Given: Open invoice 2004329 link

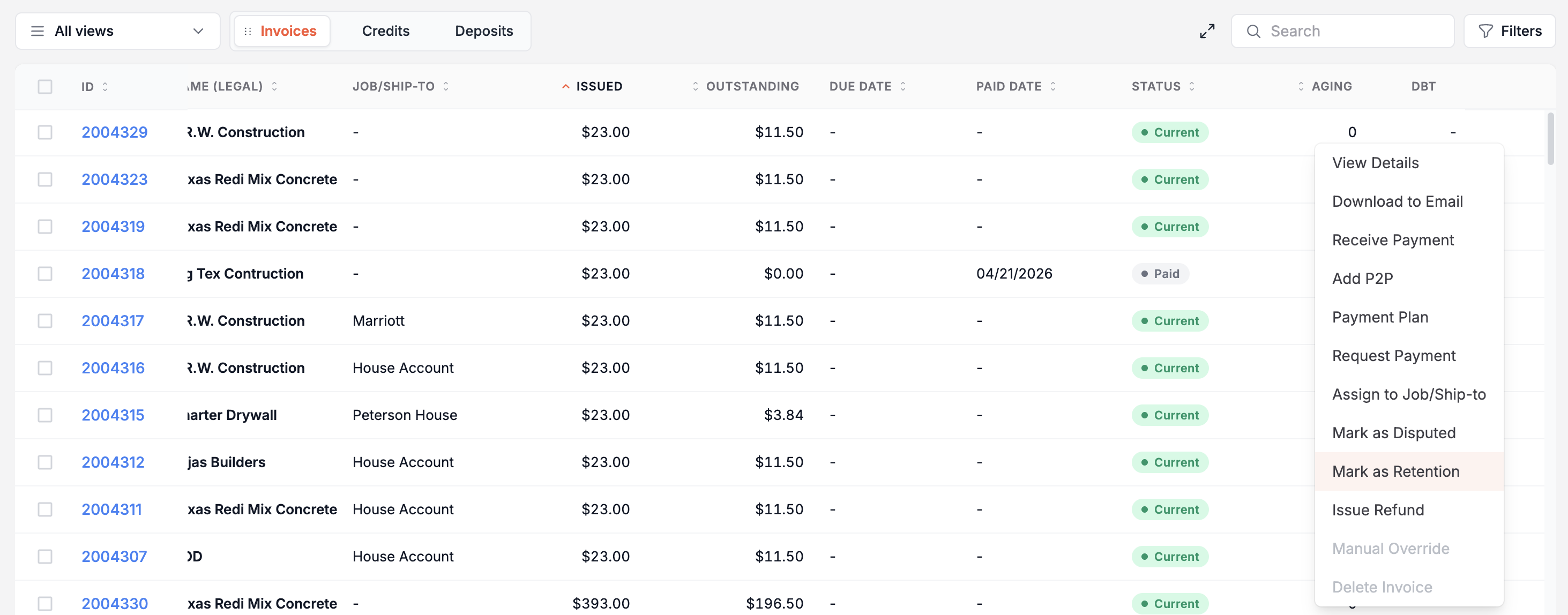Looking at the screenshot, I should pyautogui.click(x=115, y=132).
